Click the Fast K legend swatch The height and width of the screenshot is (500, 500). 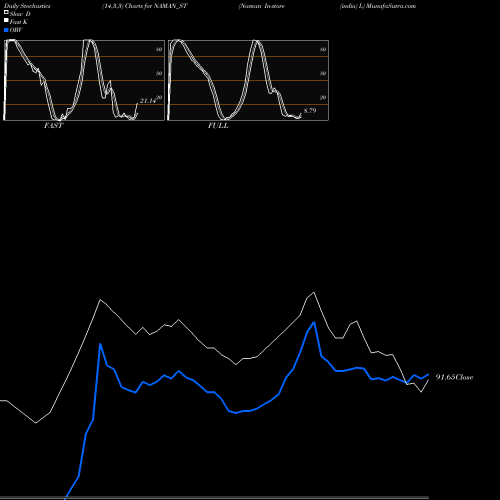6,21
